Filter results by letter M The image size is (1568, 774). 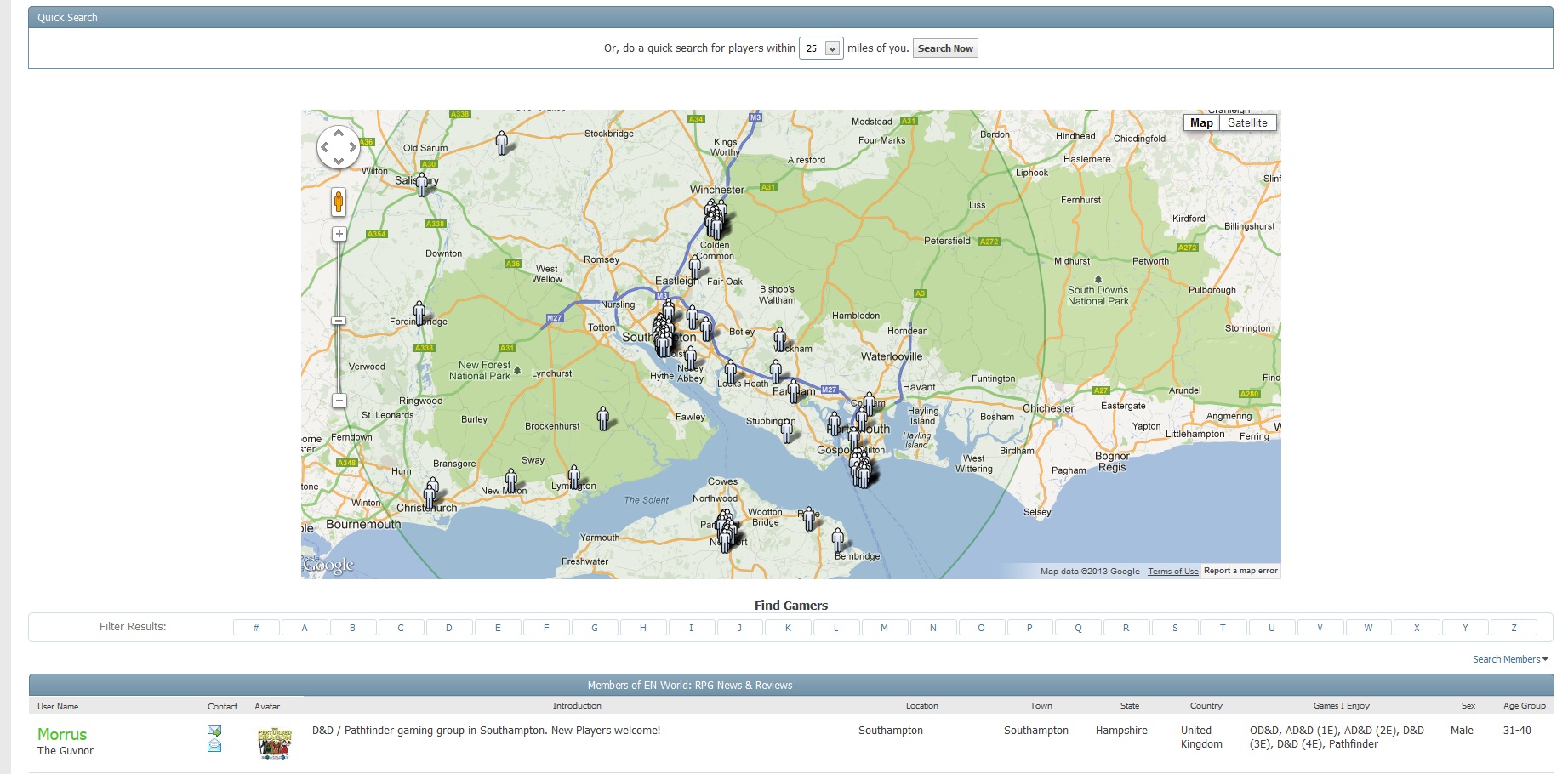pyautogui.click(x=884, y=628)
